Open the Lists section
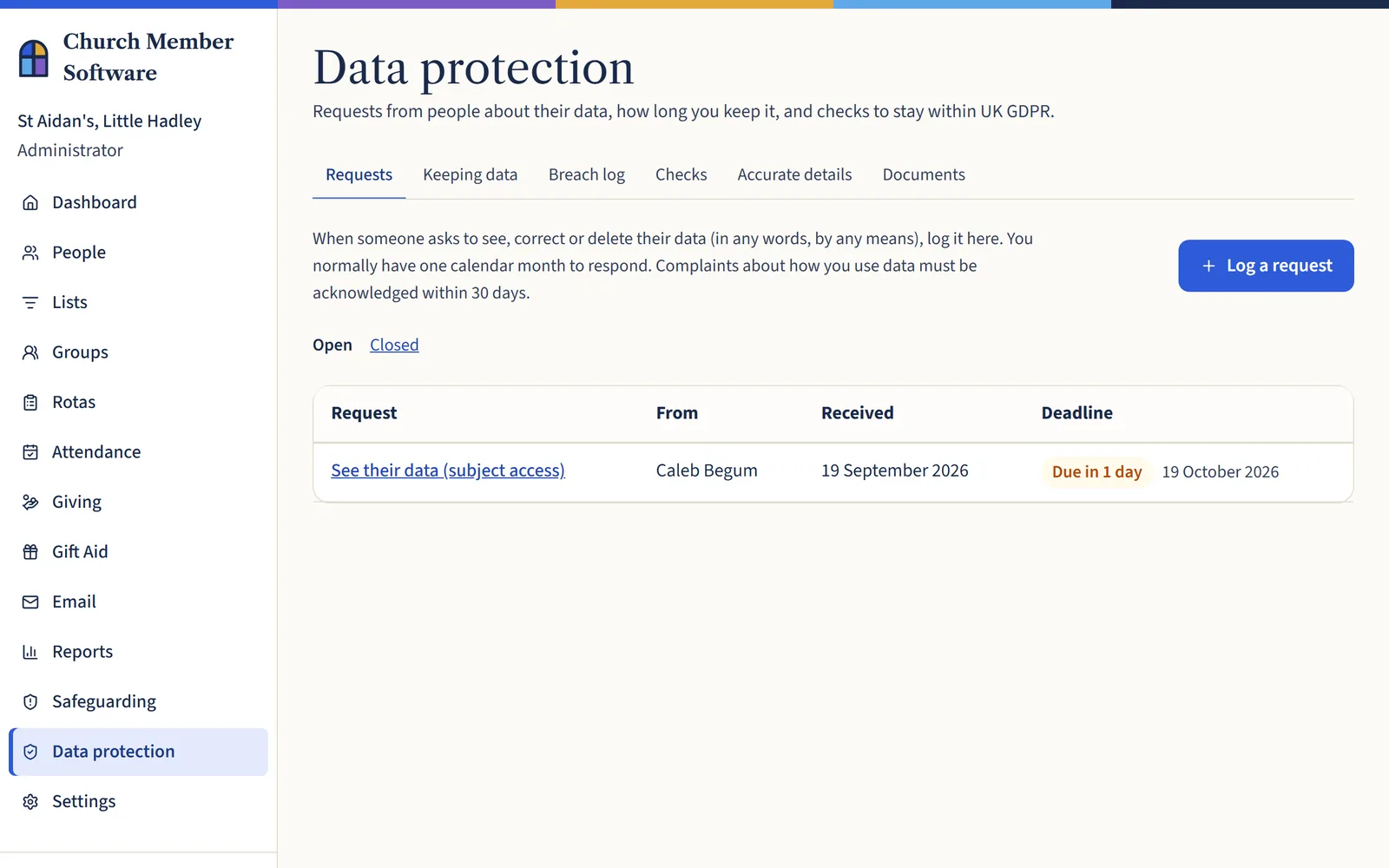This screenshot has height=868, width=1389. pos(138,302)
